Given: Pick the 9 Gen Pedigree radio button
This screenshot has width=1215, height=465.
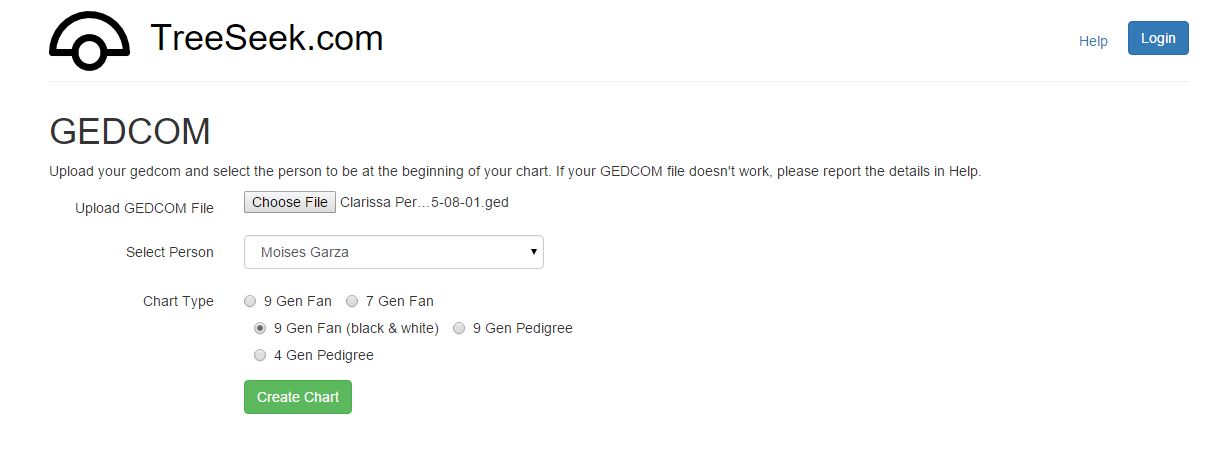Looking at the screenshot, I should (459, 328).
